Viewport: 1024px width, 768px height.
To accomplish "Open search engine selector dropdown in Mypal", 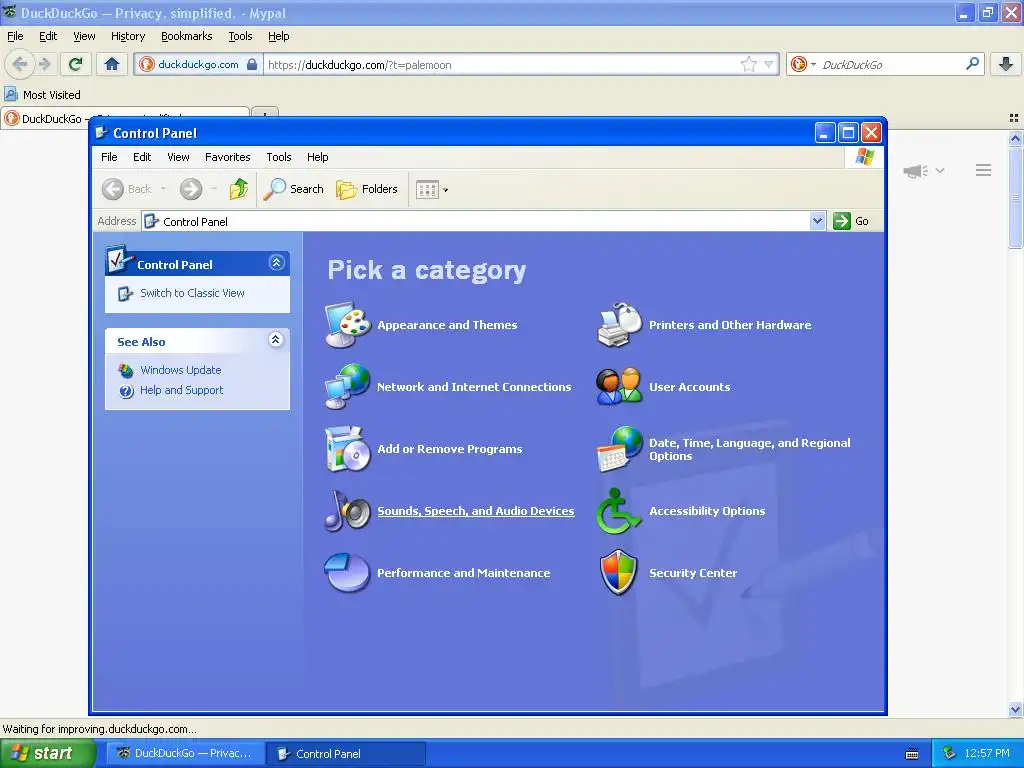I will pyautogui.click(x=813, y=64).
